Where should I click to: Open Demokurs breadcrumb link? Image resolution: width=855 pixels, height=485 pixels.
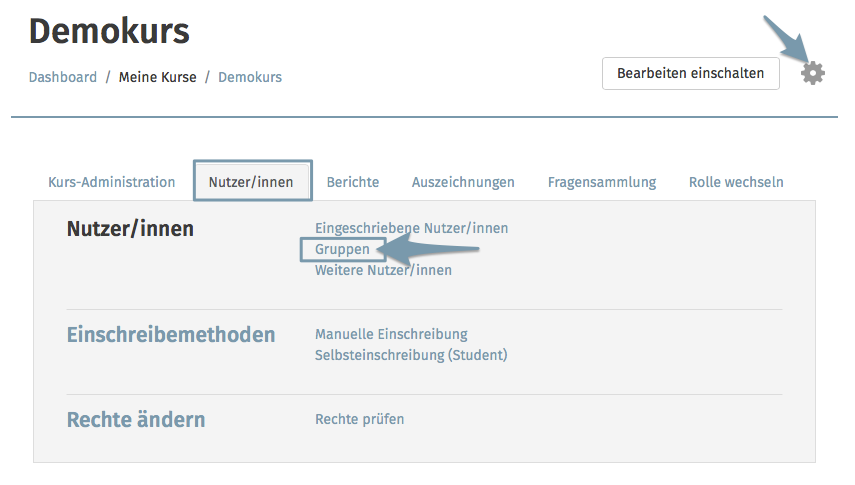point(250,77)
